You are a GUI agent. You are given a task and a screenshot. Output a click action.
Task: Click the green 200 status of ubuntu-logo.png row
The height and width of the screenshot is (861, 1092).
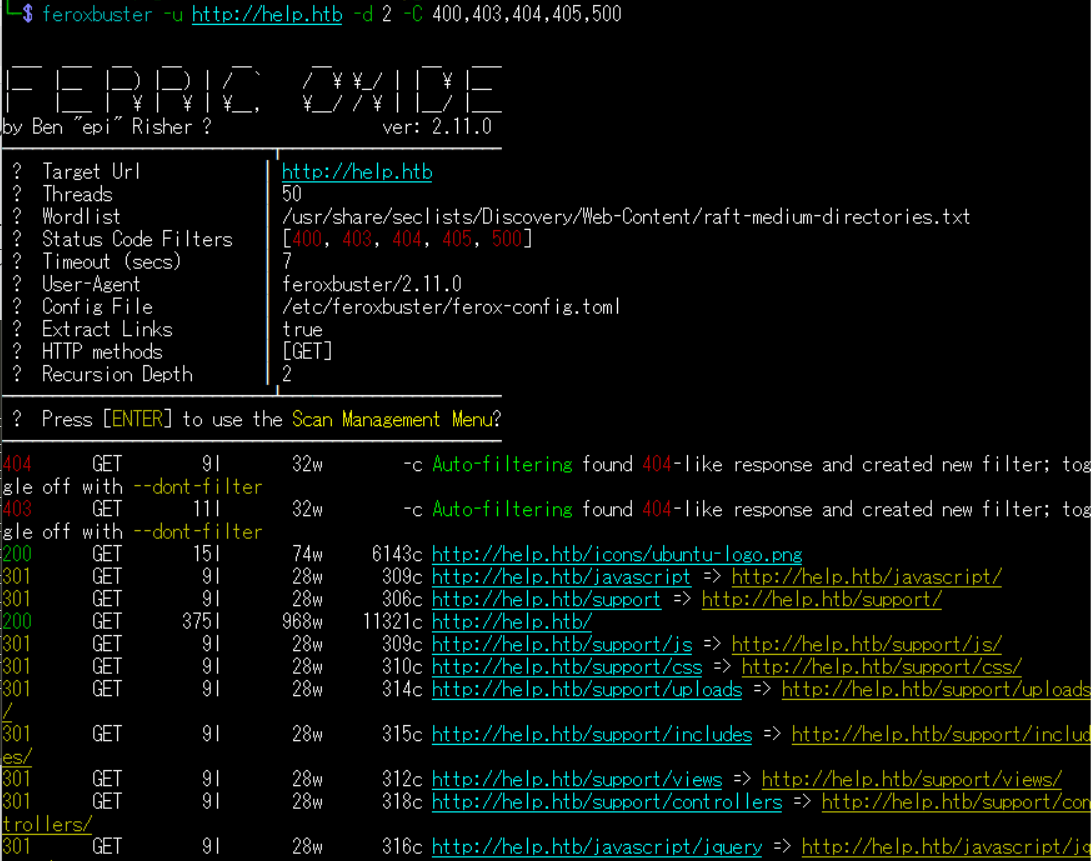pos(17,554)
